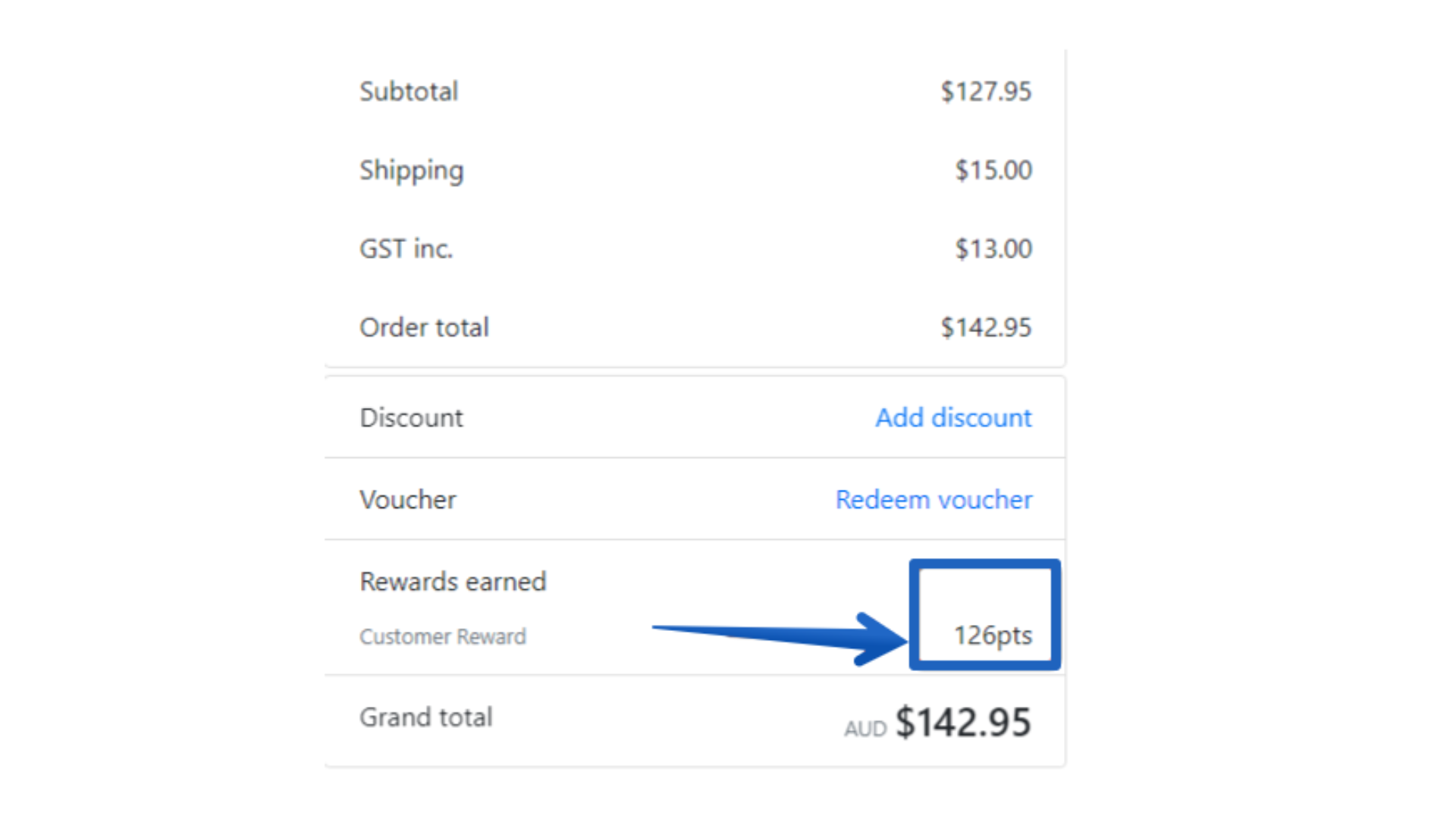The image size is (1456, 819).
Task: Select the $13.00 GST amount
Action: pos(993,249)
